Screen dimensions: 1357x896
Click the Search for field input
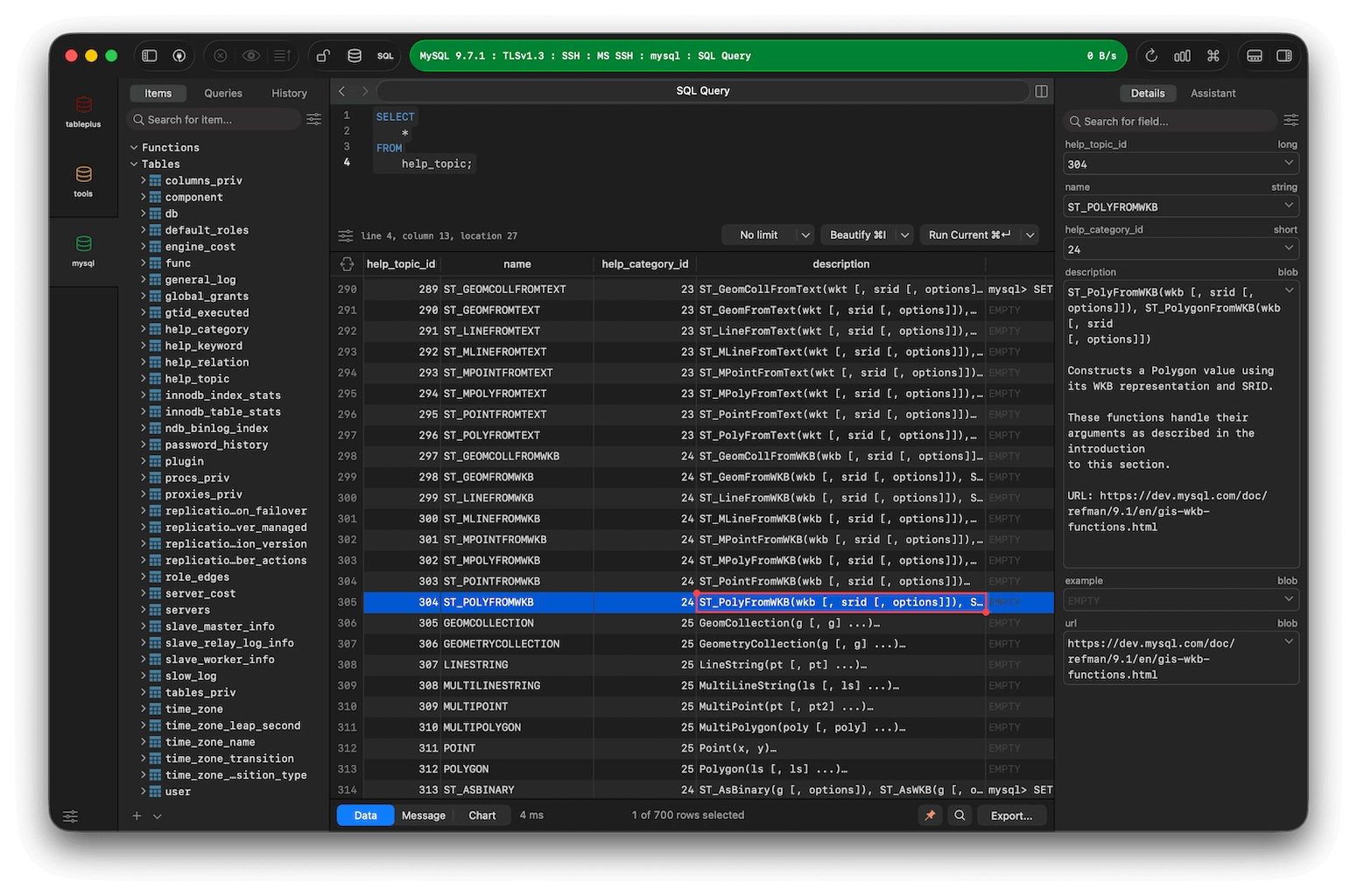[x=1171, y=122]
